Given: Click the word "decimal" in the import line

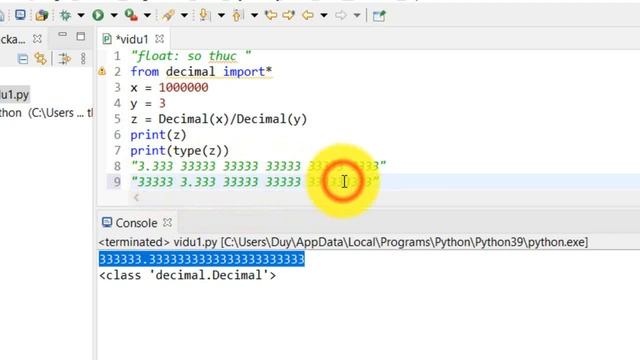Looking at the screenshot, I should pos(190,72).
